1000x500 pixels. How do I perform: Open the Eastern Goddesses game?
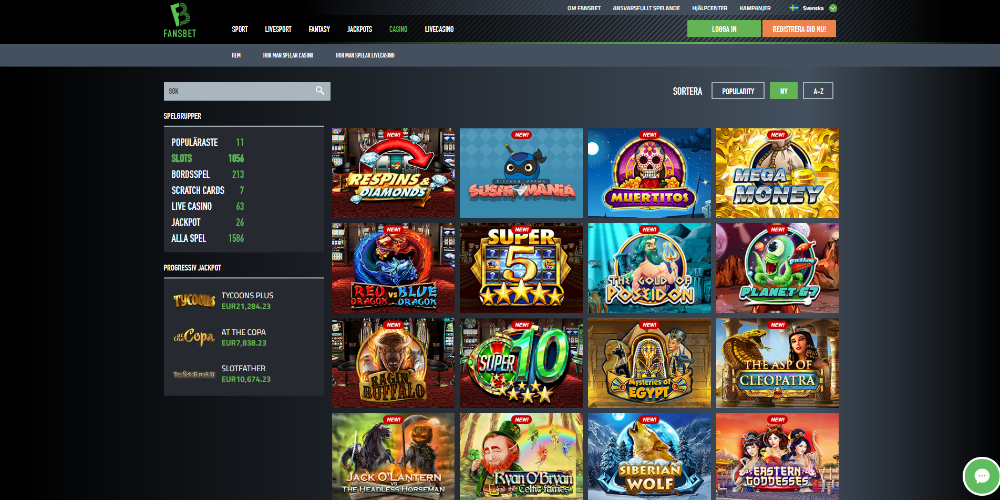coord(777,457)
